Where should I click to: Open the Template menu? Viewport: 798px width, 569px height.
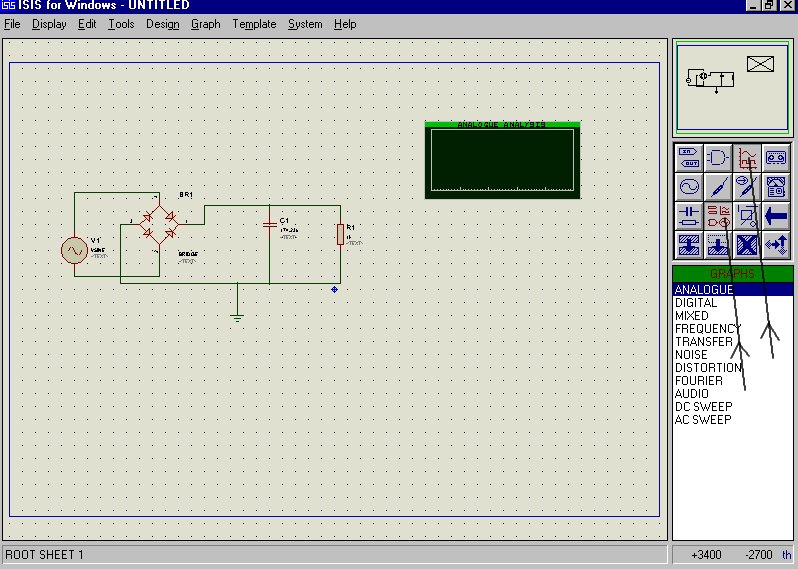pos(254,24)
